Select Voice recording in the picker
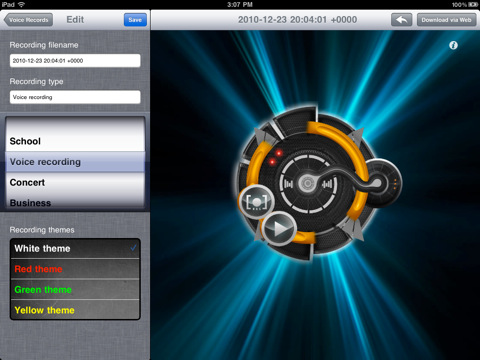 coord(75,162)
